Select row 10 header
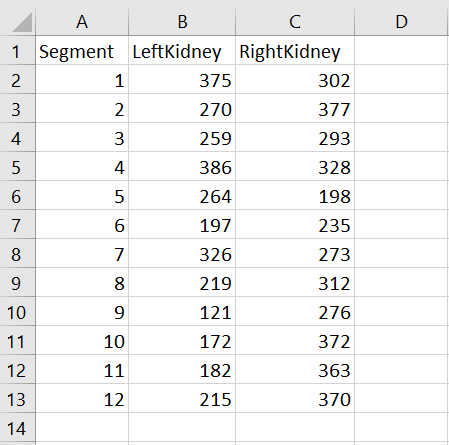Screen dimensions: 449x445 (17, 311)
